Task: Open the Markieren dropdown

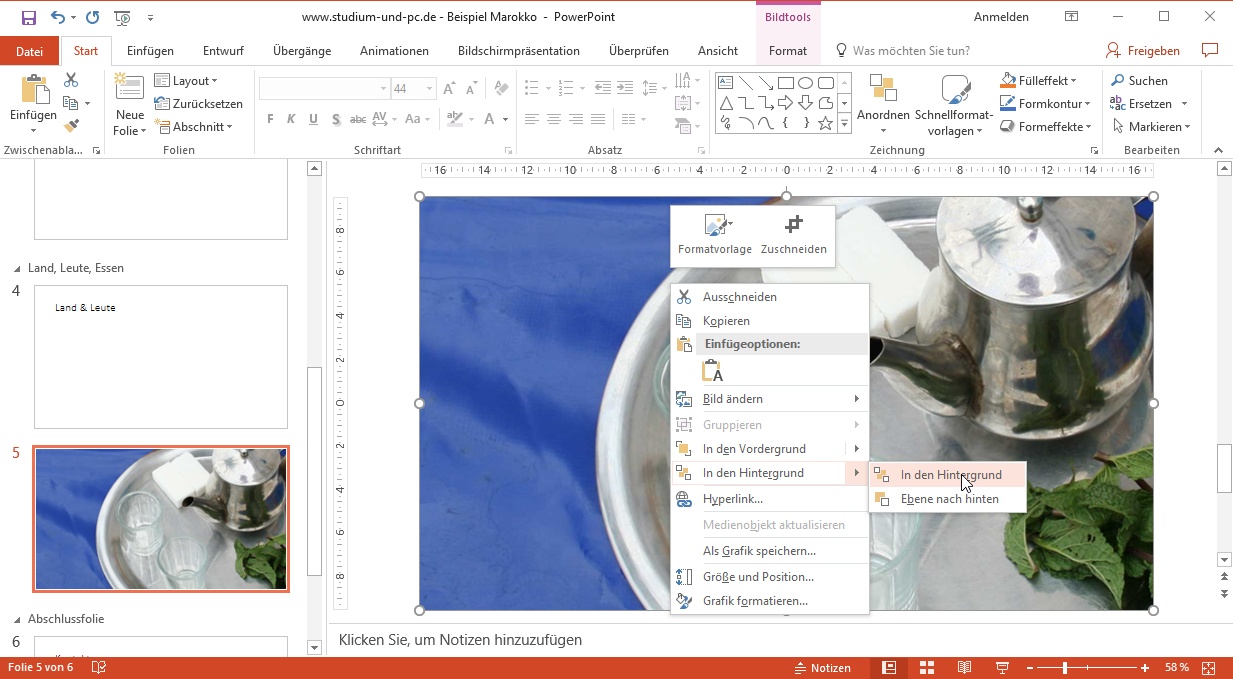Action: coord(1150,127)
